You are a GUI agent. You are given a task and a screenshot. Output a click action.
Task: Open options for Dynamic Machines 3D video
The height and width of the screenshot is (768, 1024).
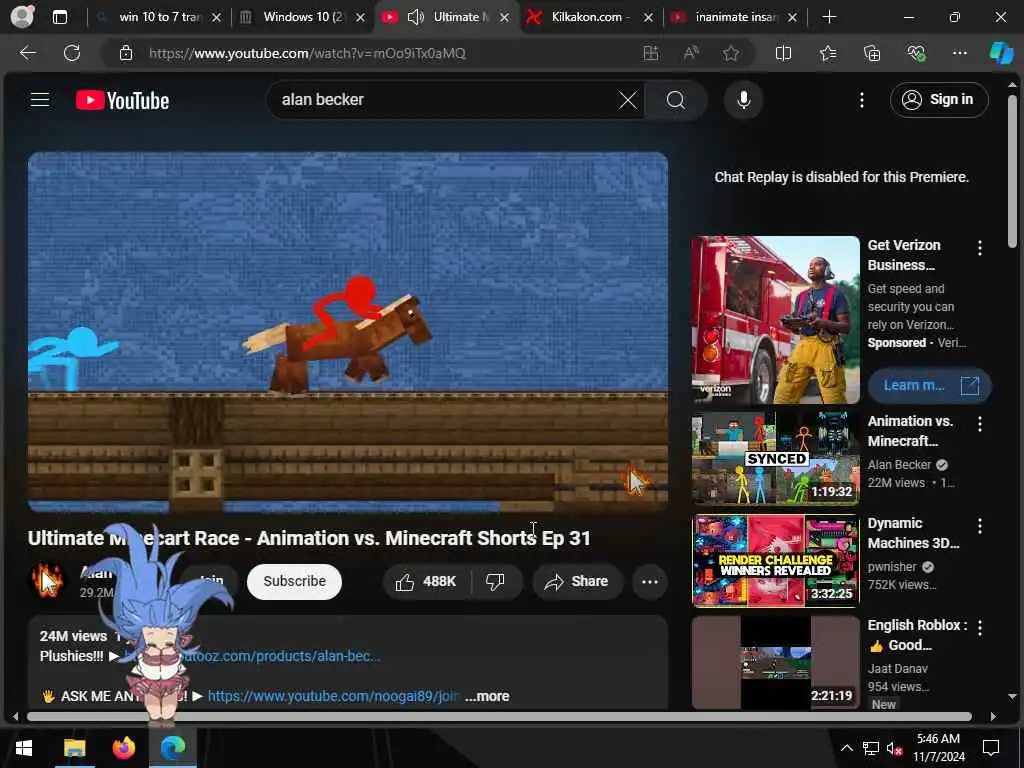[x=979, y=526]
